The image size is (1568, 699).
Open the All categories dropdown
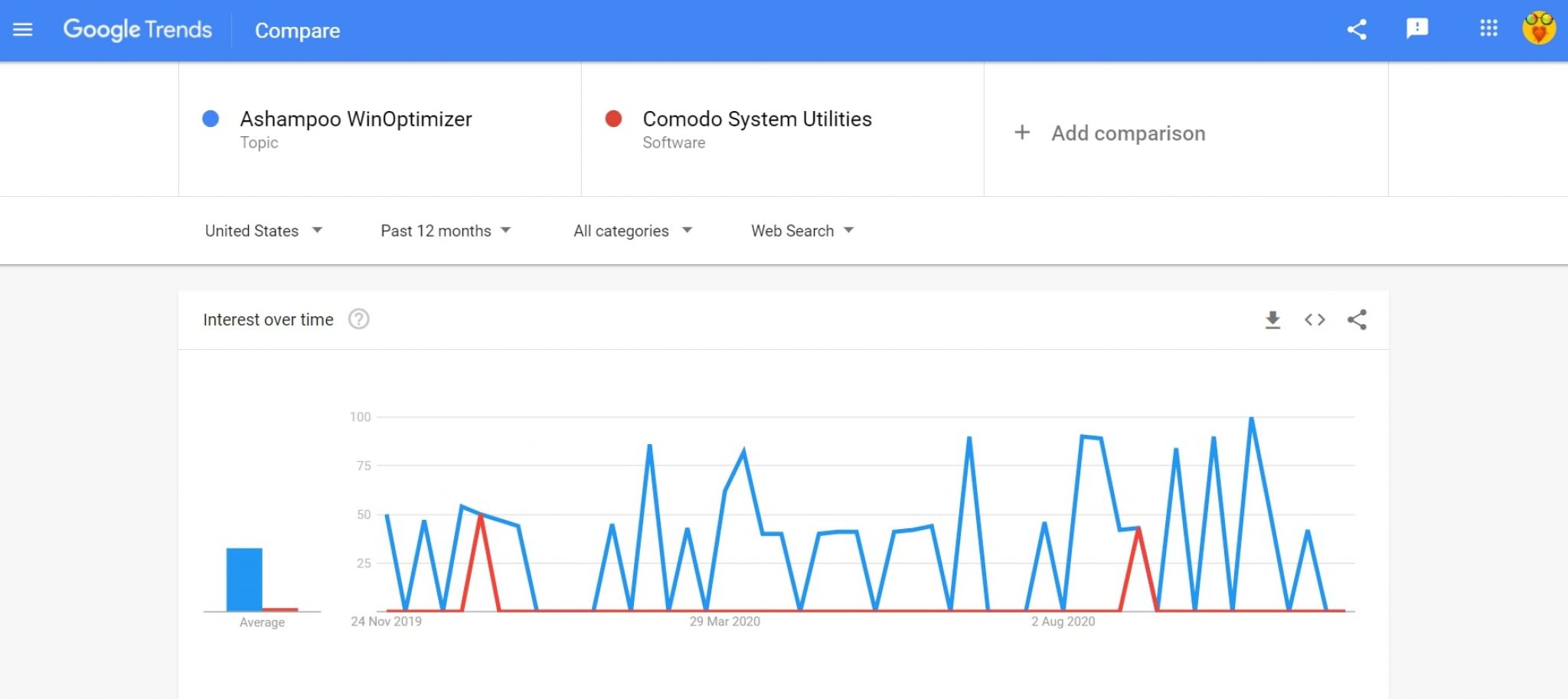click(x=633, y=230)
